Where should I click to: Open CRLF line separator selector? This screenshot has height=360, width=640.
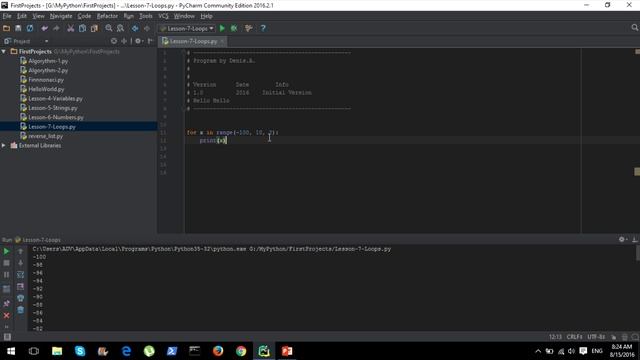point(574,337)
